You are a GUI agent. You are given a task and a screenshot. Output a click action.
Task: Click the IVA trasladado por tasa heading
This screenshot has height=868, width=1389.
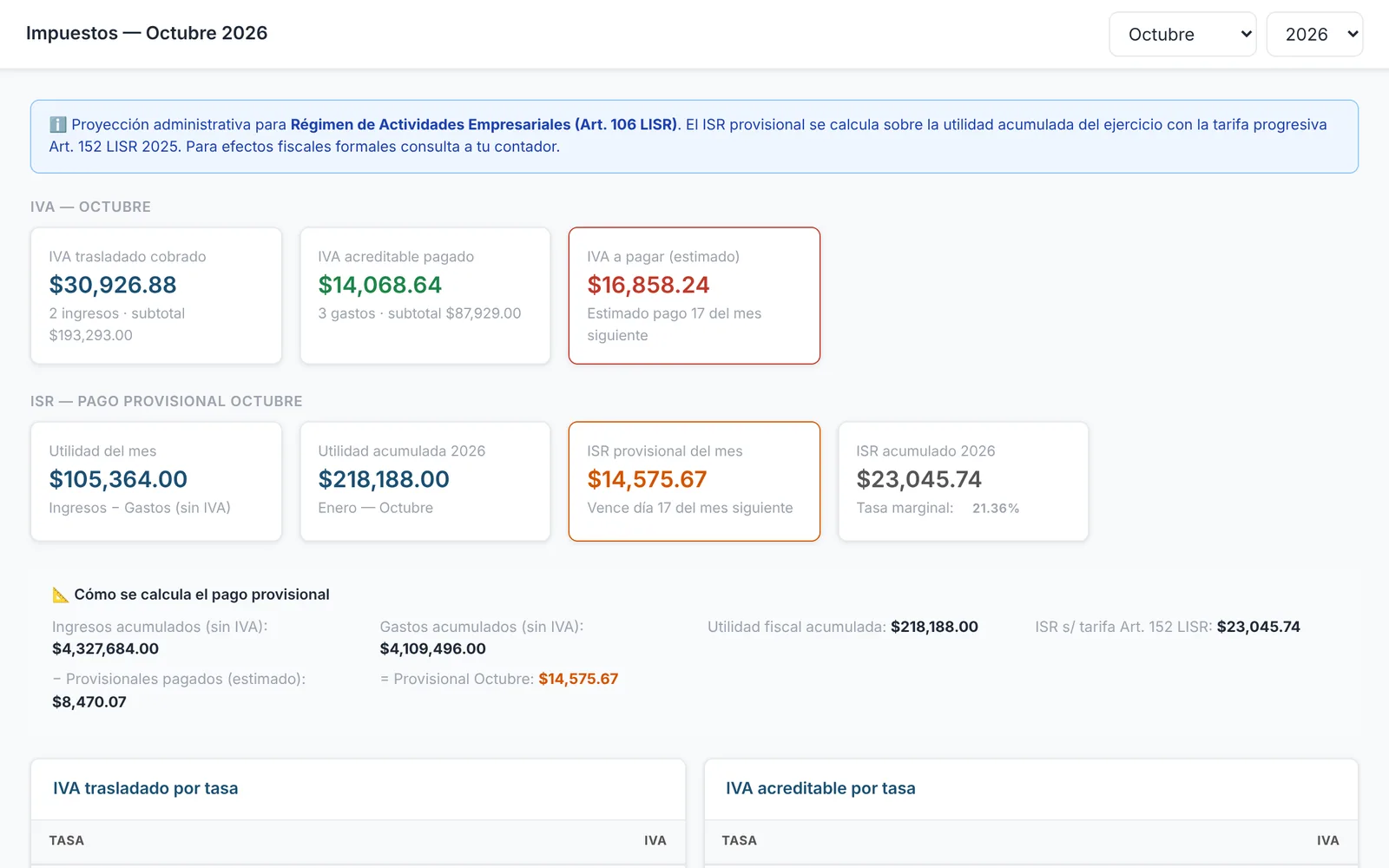[x=146, y=788]
